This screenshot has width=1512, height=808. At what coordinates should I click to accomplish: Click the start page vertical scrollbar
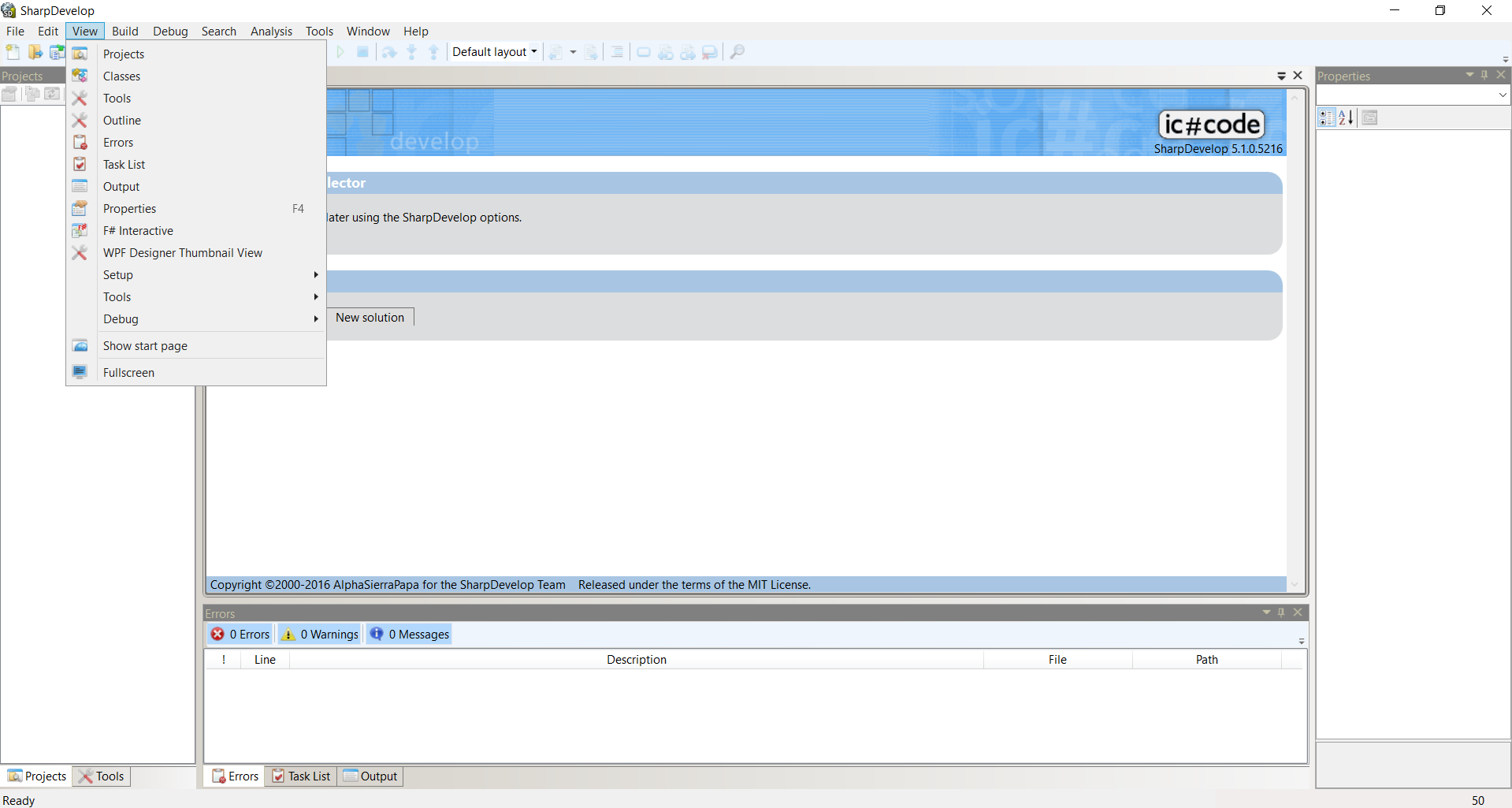coord(1294,339)
